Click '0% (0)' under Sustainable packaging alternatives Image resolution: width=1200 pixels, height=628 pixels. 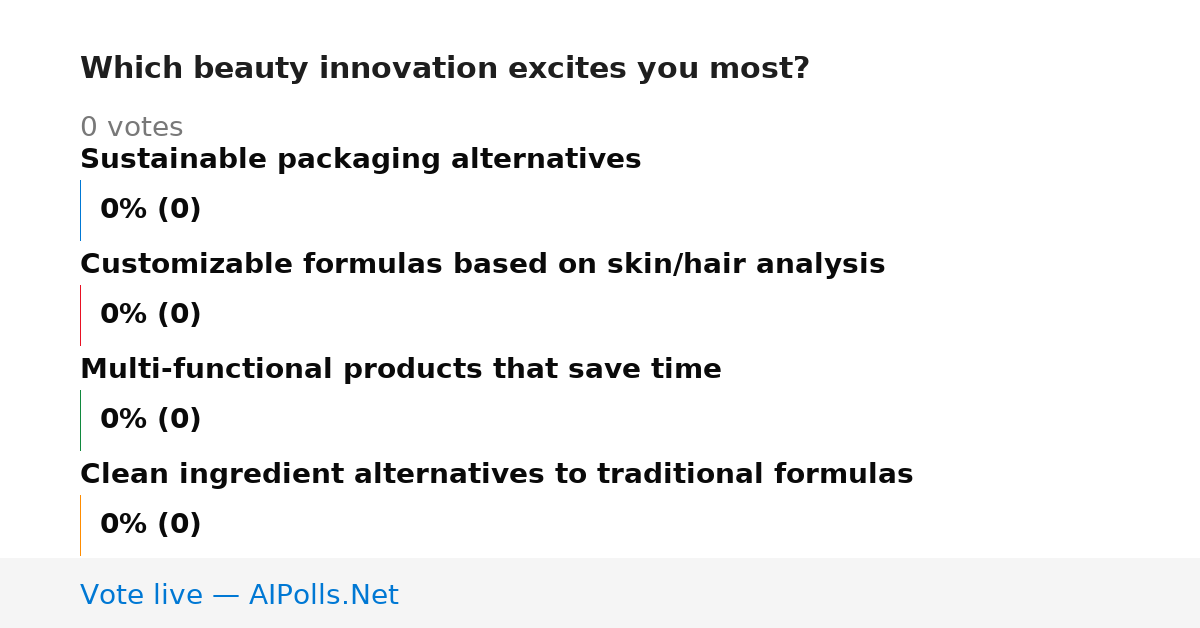(x=150, y=210)
